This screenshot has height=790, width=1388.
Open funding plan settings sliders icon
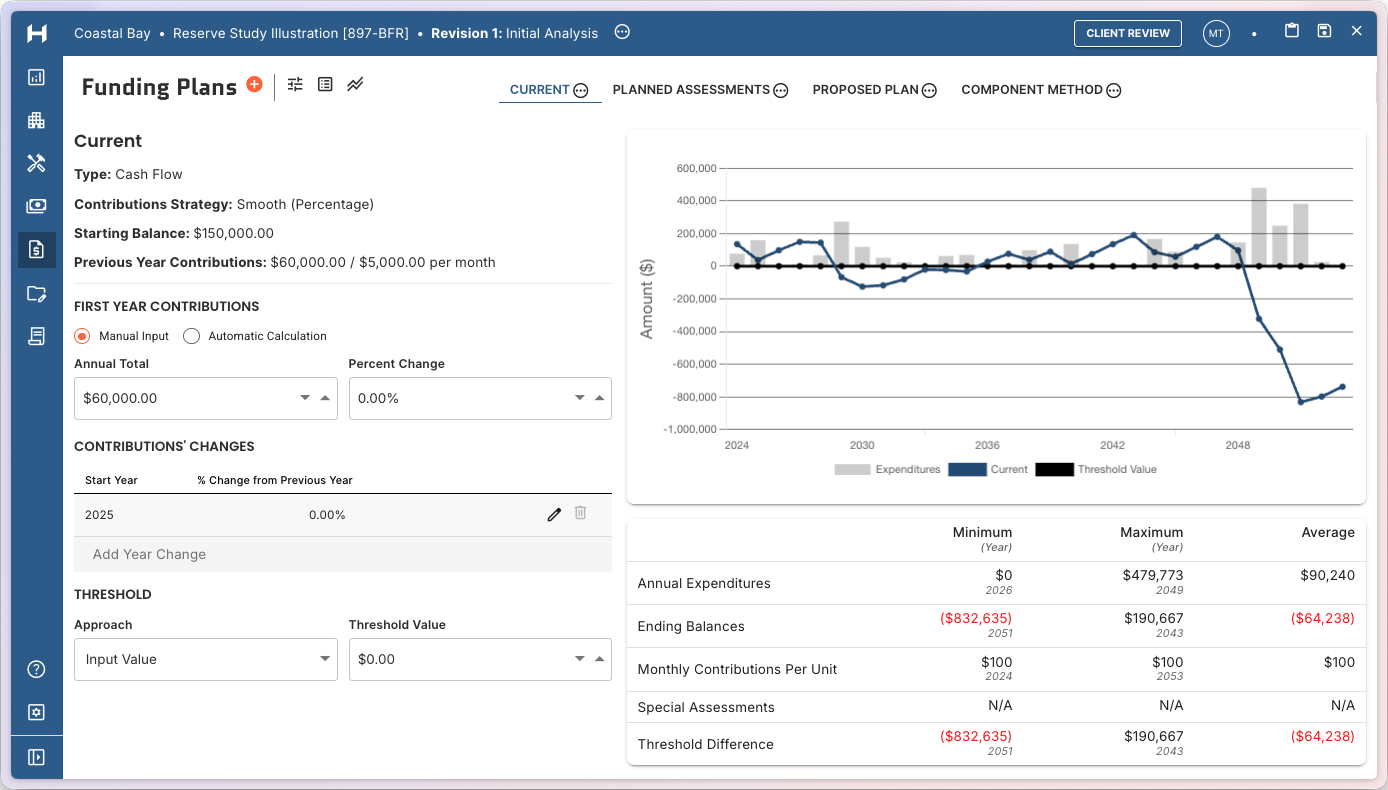click(294, 84)
